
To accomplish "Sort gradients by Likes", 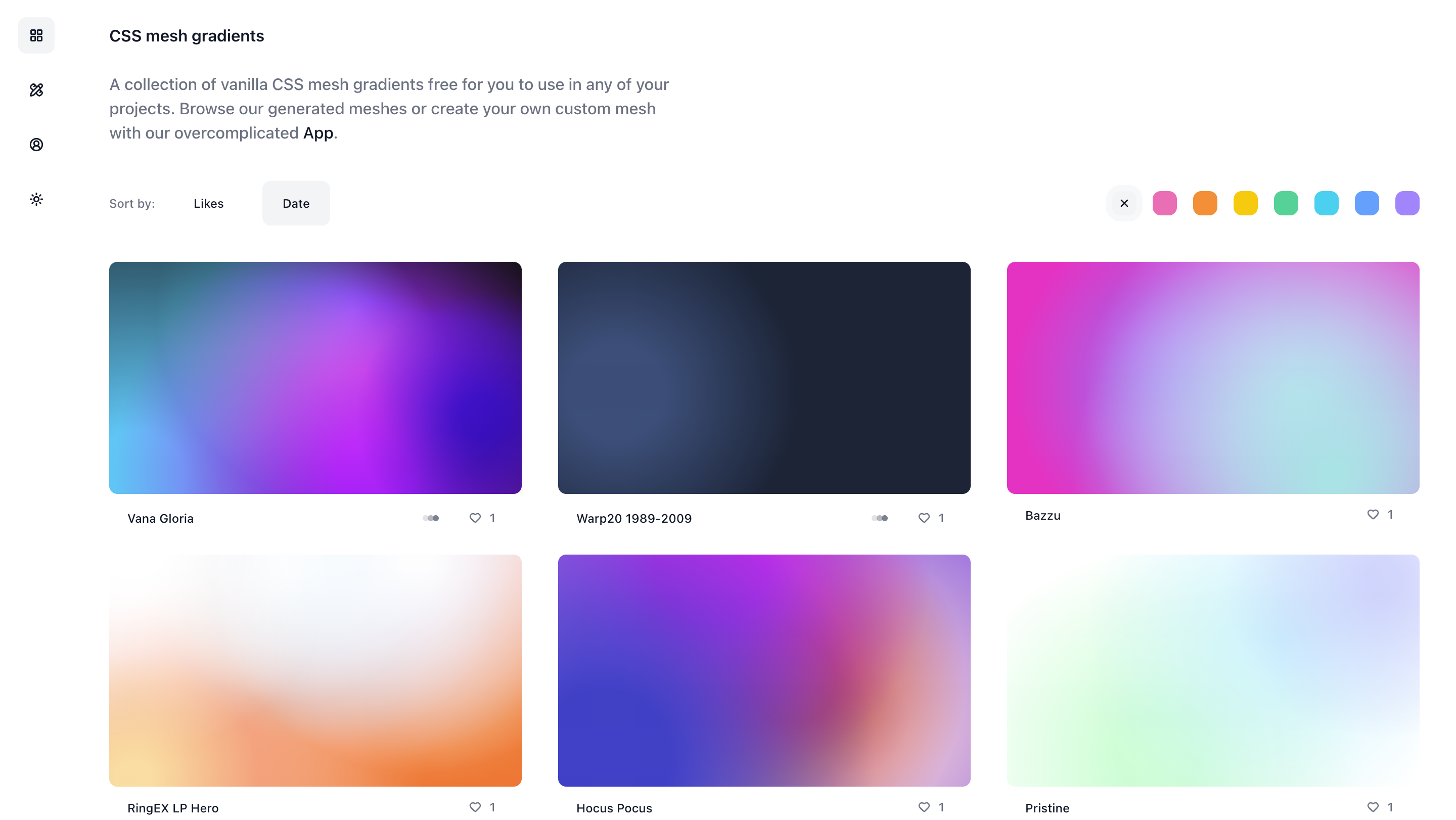I will point(208,203).
